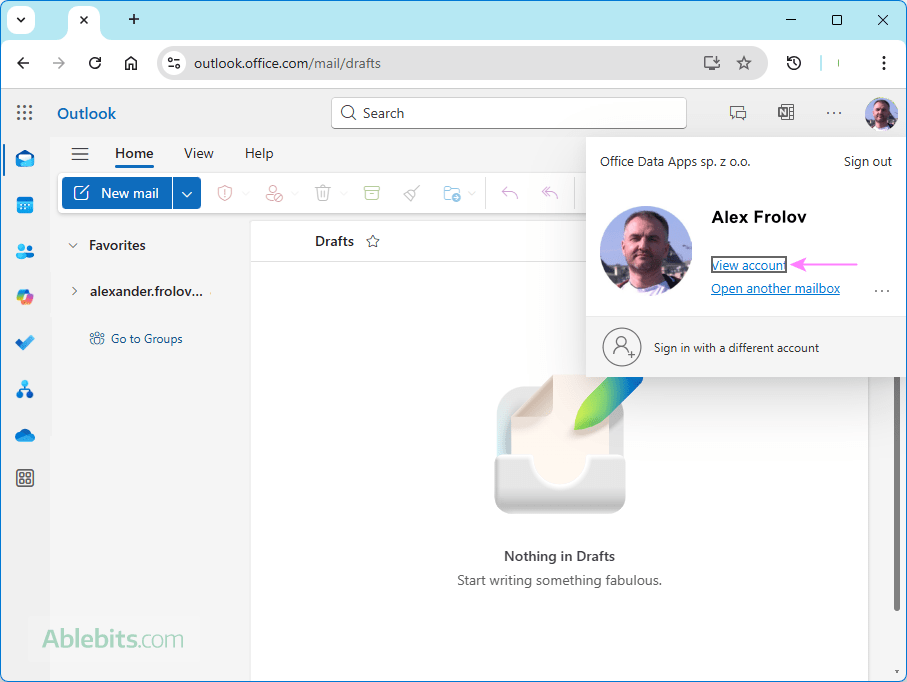Open More apps grid icon
The height and width of the screenshot is (682, 907).
(25, 478)
